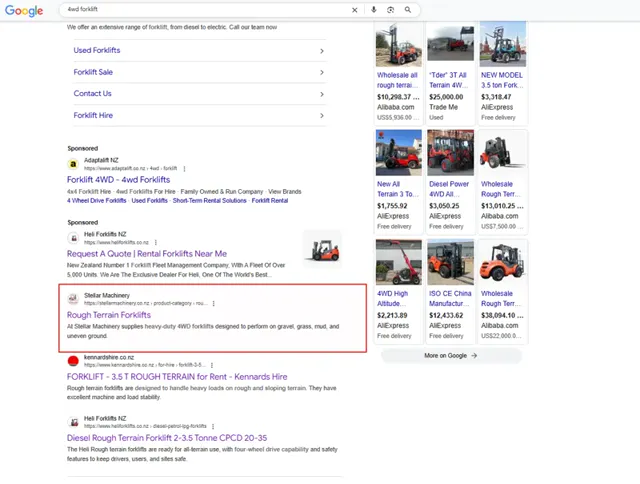Click into the 4wd forklift search field
The height and width of the screenshot is (484, 640).
[204, 9]
